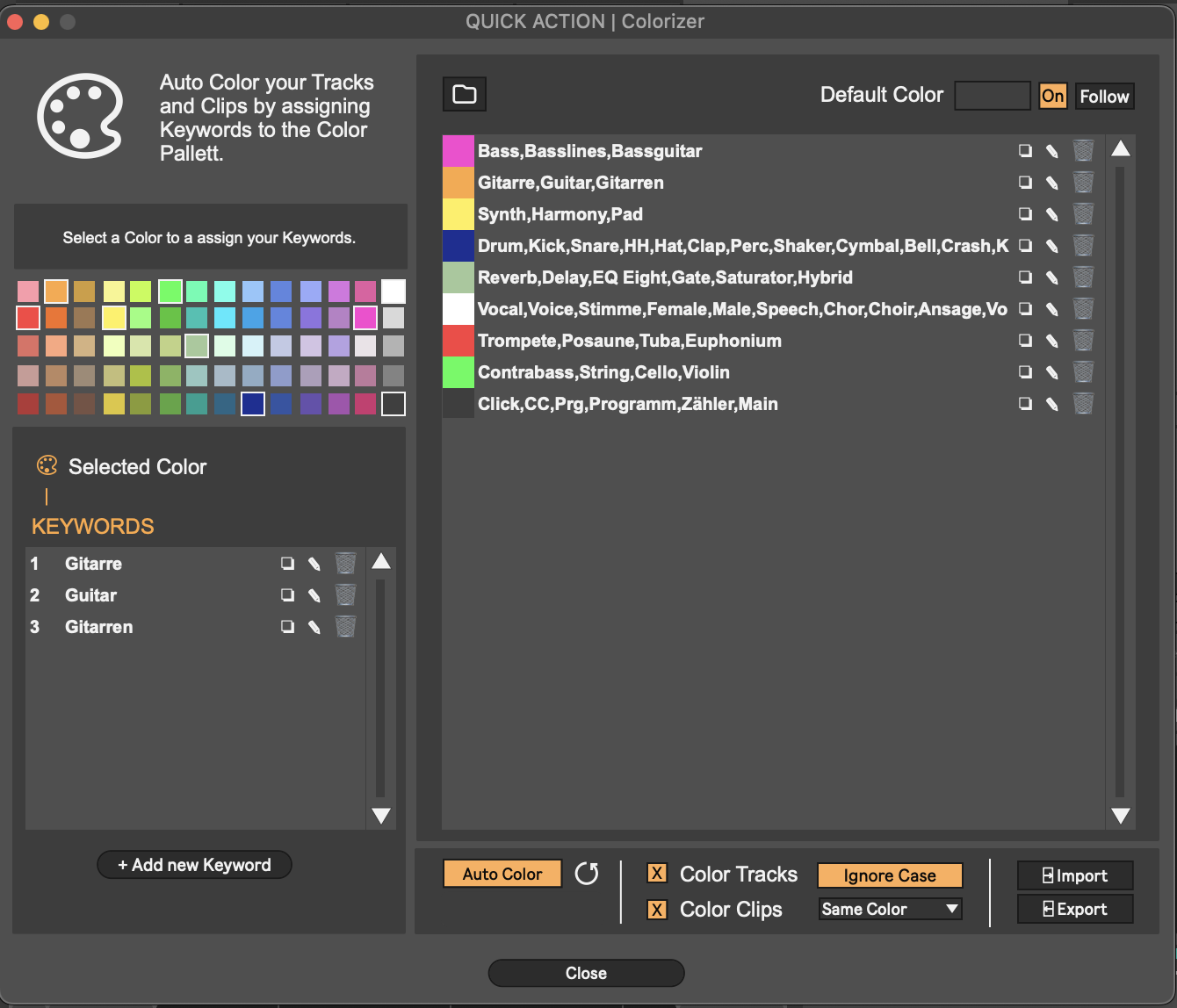Uncheck the Color Clips checkbox
The image size is (1177, 1008).
[657, 910]
